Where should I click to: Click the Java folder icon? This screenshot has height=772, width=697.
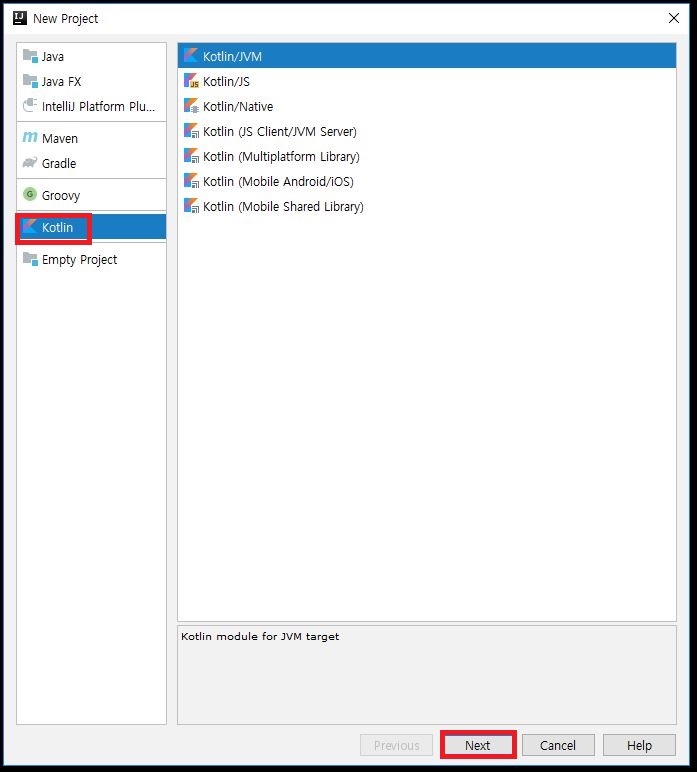pyautogui.click(x=30, y=56)
